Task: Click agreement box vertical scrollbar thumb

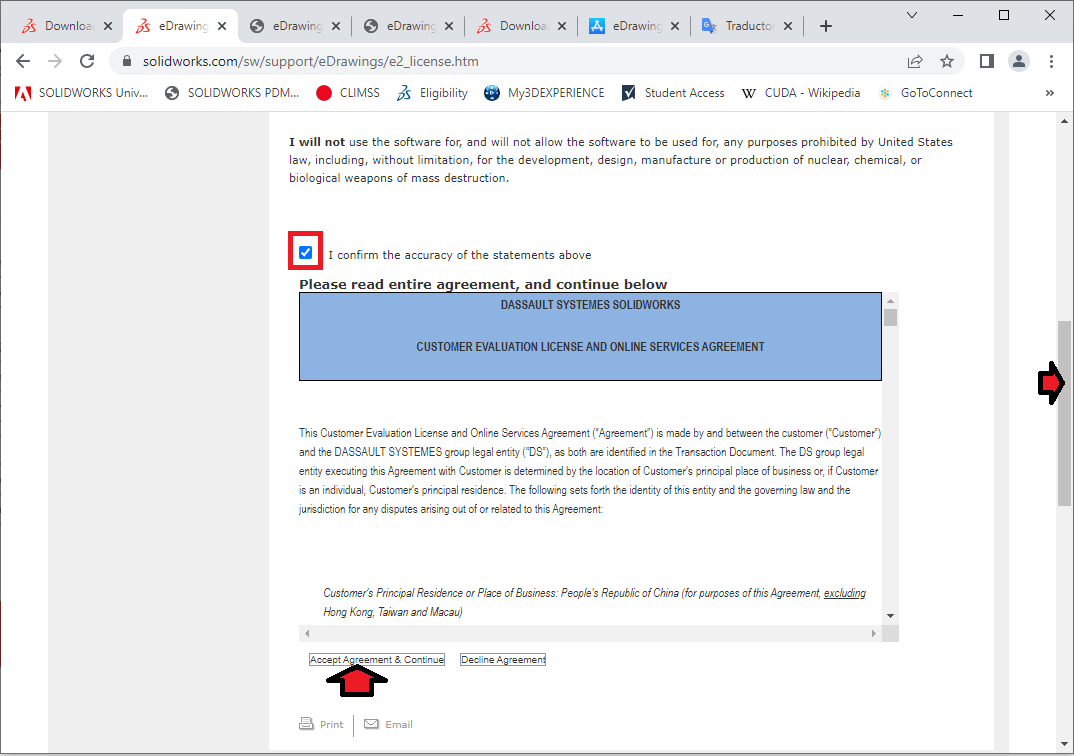Action: click(x=890, y=318)
